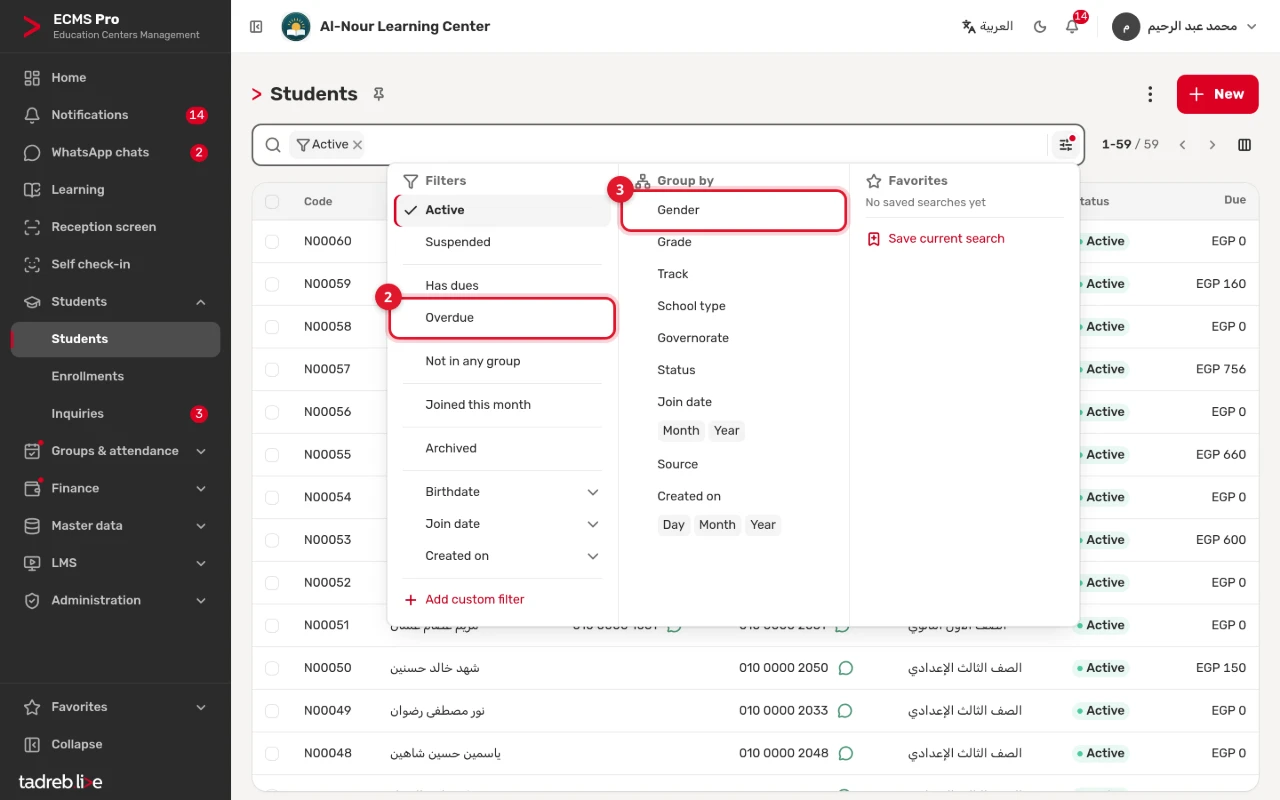Check the row N00057 checkbox
The image size is (1280, 800).
point(272,369)
